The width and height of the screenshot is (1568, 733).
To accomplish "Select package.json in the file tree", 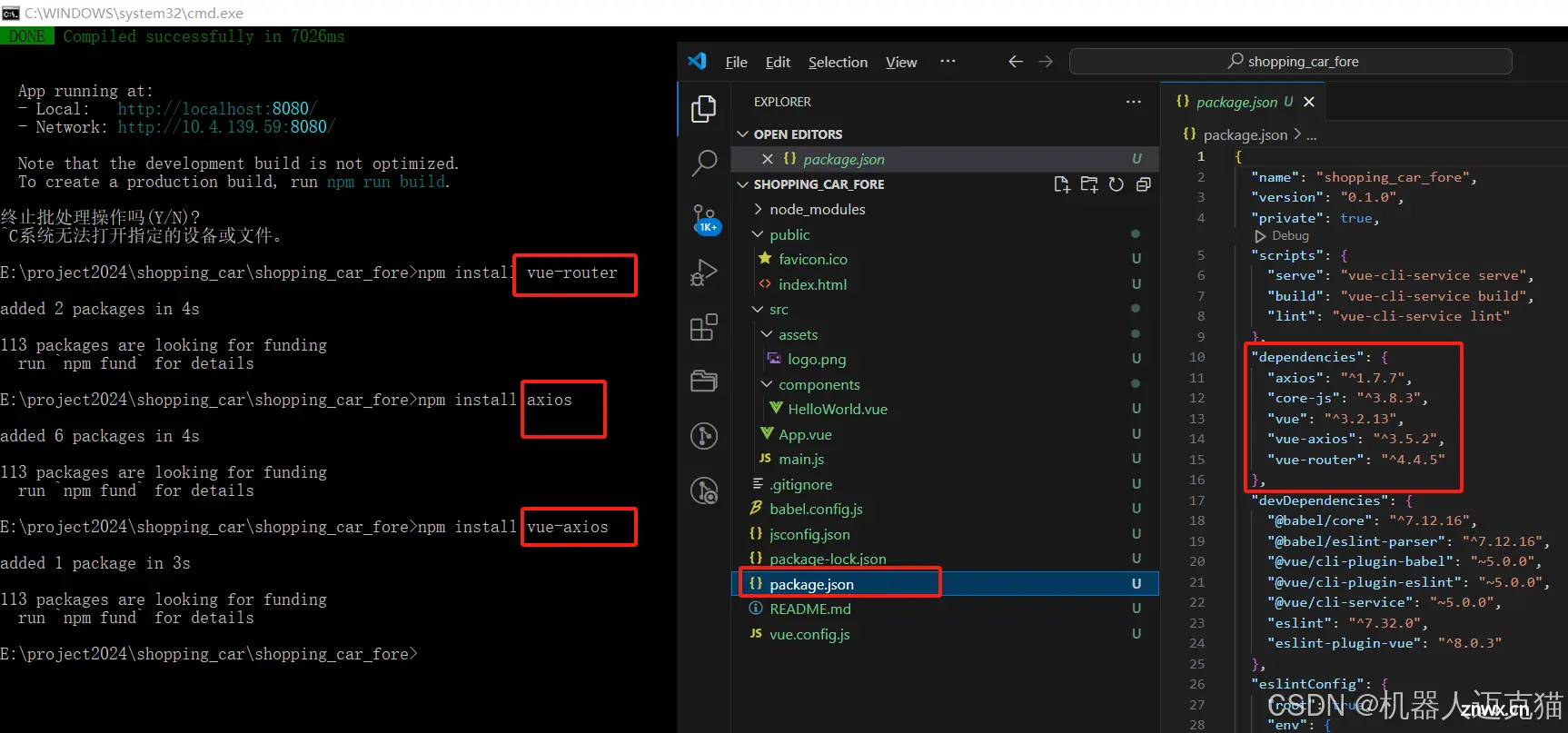I will [946, 584].
